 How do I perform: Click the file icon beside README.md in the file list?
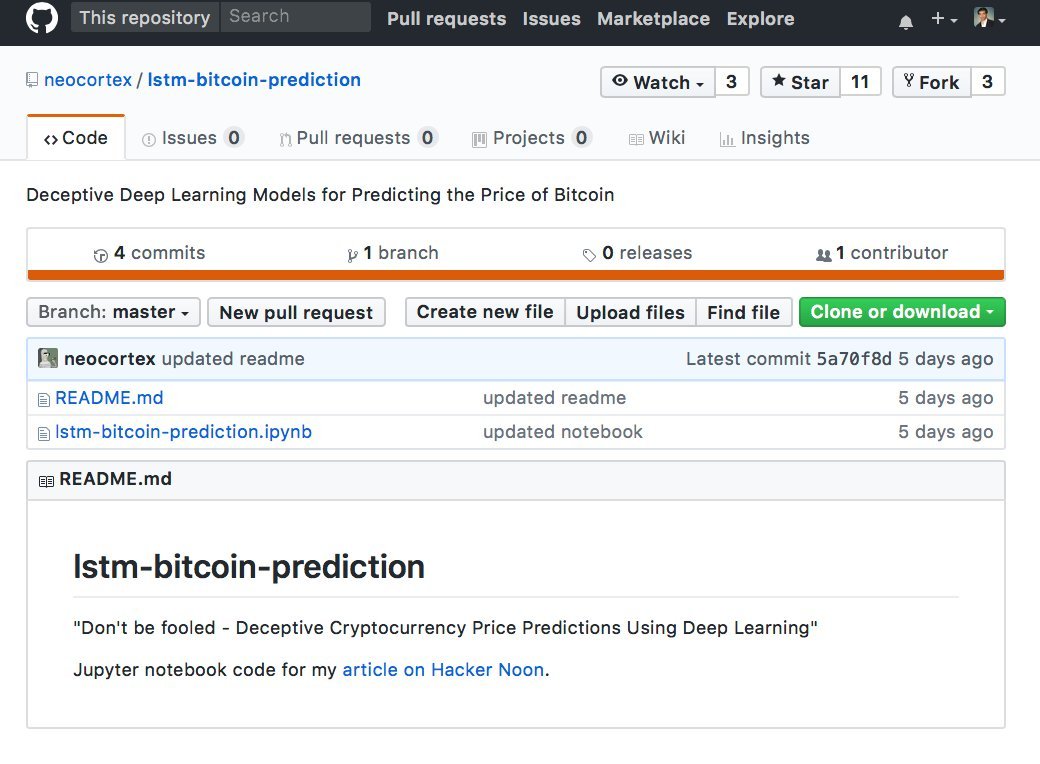pyautogui.click(x=44, y=399)
